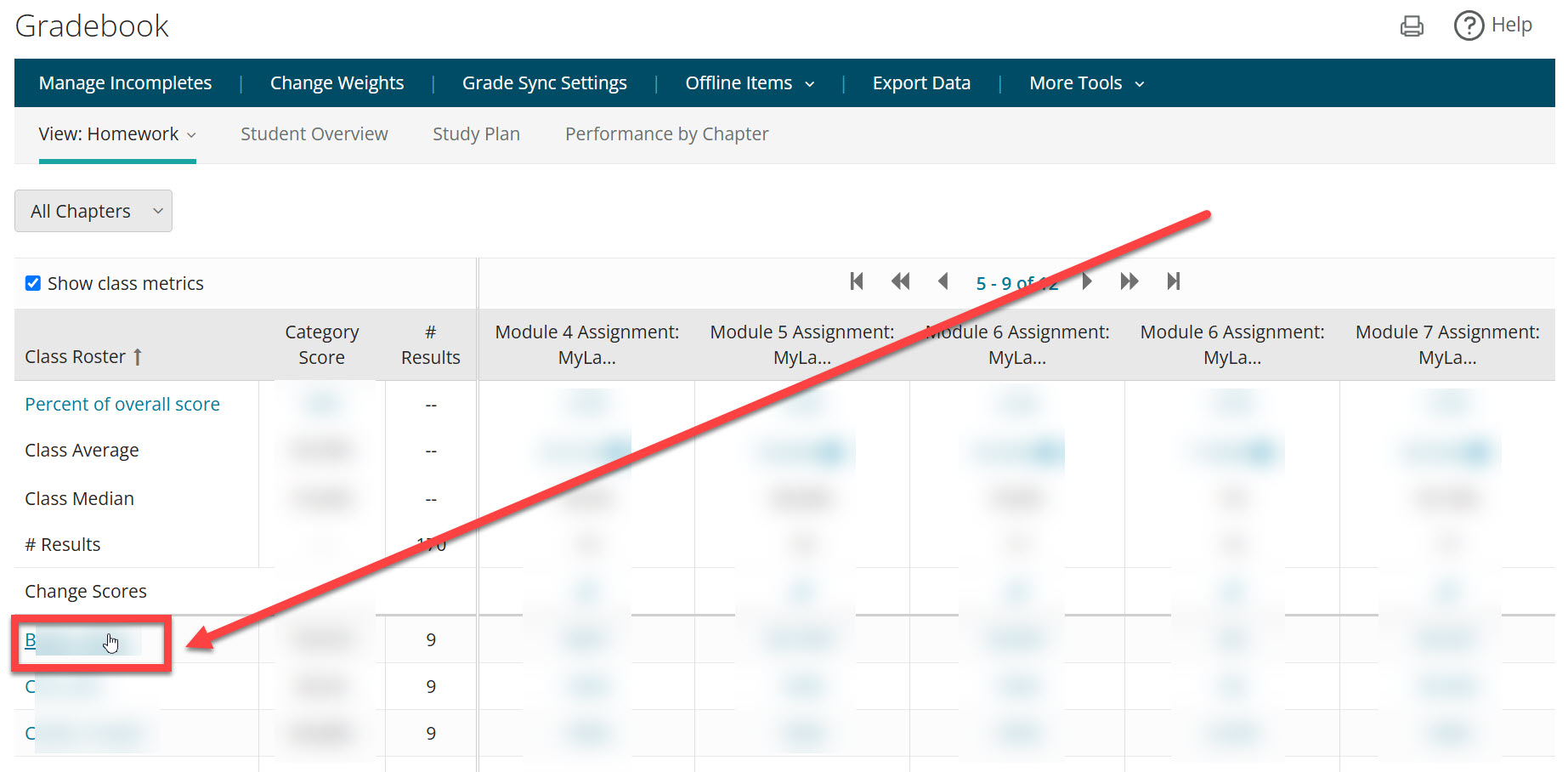Open the View: Homework dropdown
This screenshot has height=772, width=1568.
(117, 134)
